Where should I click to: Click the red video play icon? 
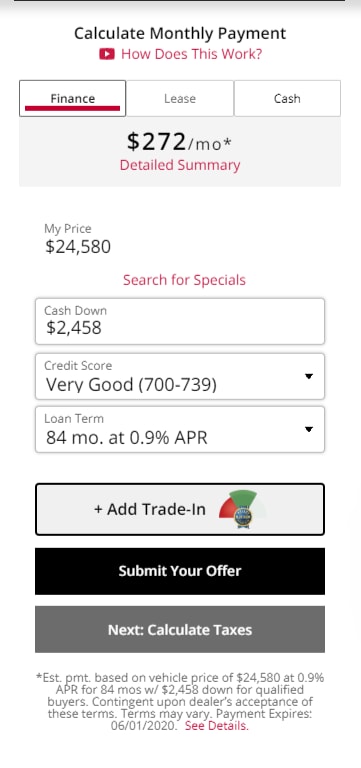point(106,54)
